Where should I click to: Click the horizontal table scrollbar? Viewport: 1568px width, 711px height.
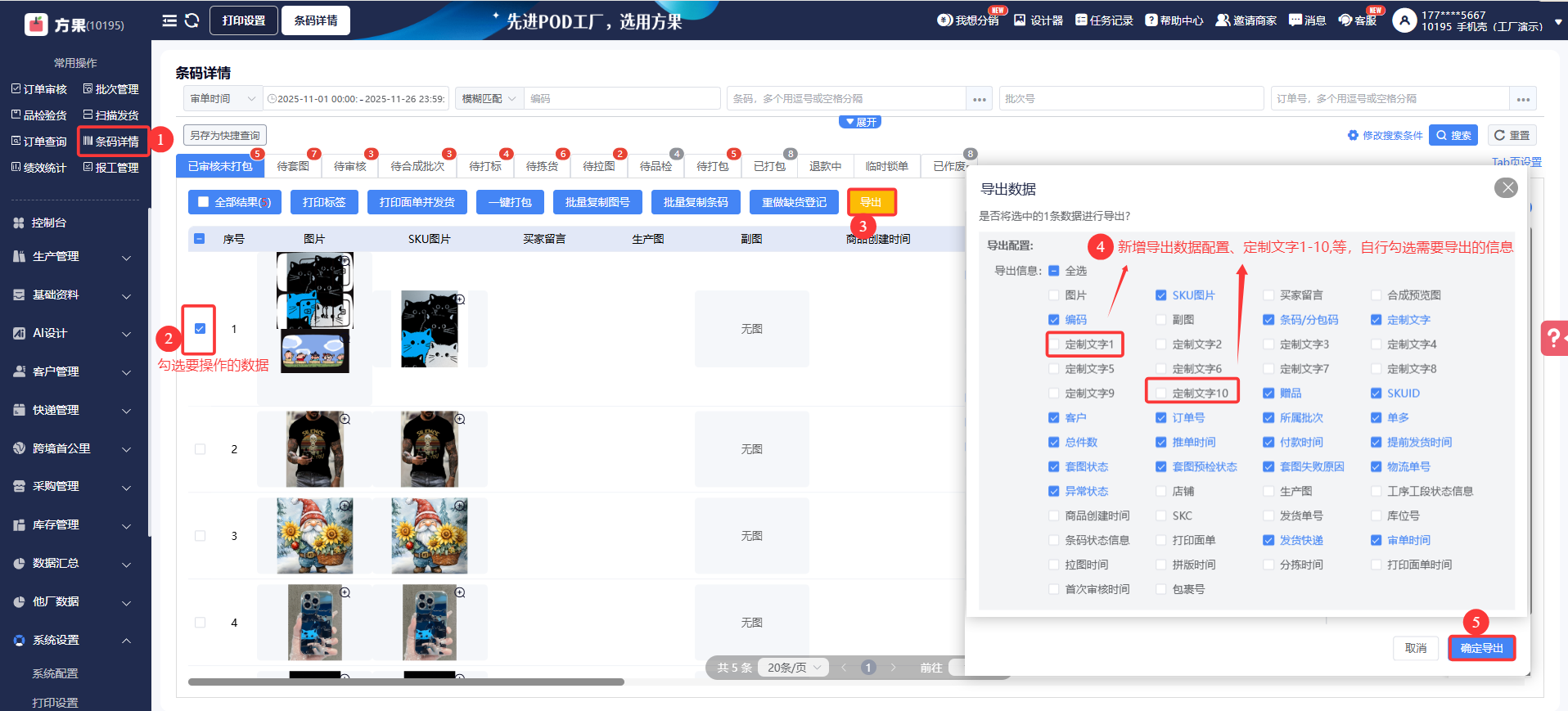click(406, 682)
